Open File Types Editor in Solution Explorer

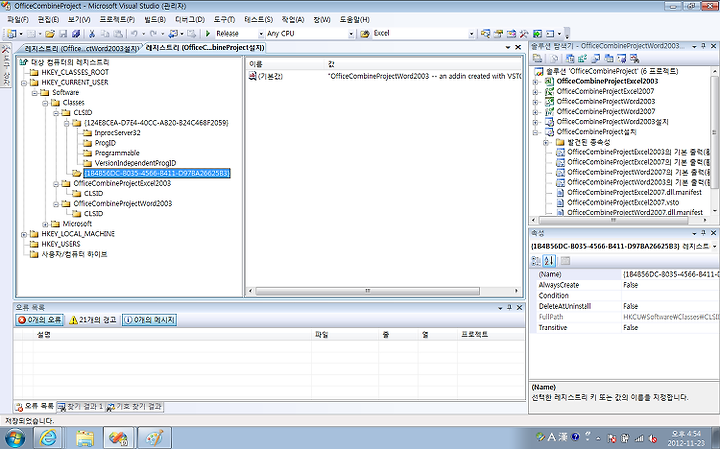point(596,58)
